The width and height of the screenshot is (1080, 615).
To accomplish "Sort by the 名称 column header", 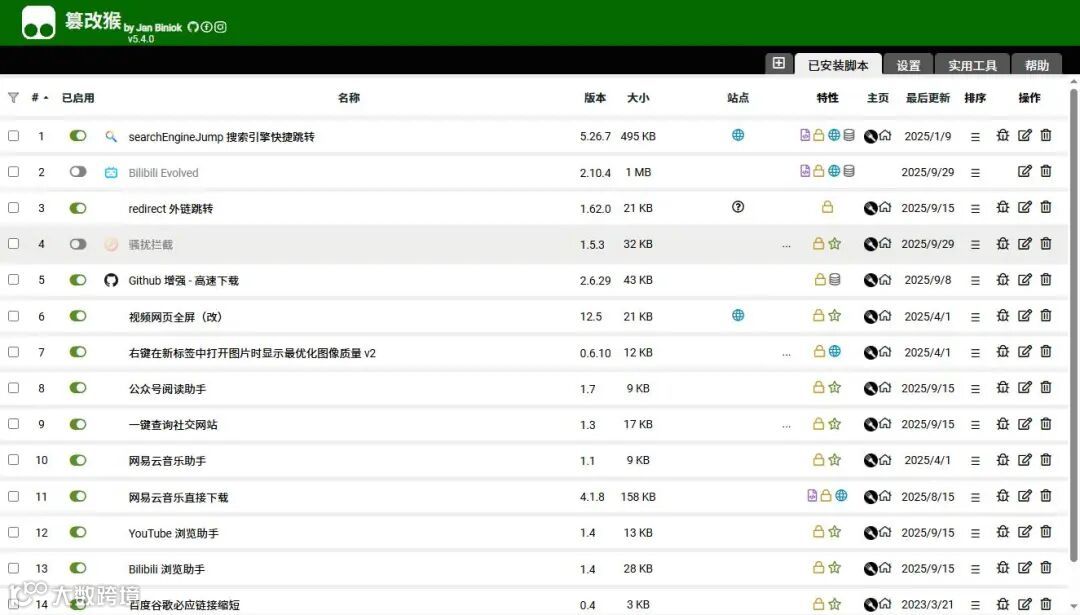I will (349, 98).
